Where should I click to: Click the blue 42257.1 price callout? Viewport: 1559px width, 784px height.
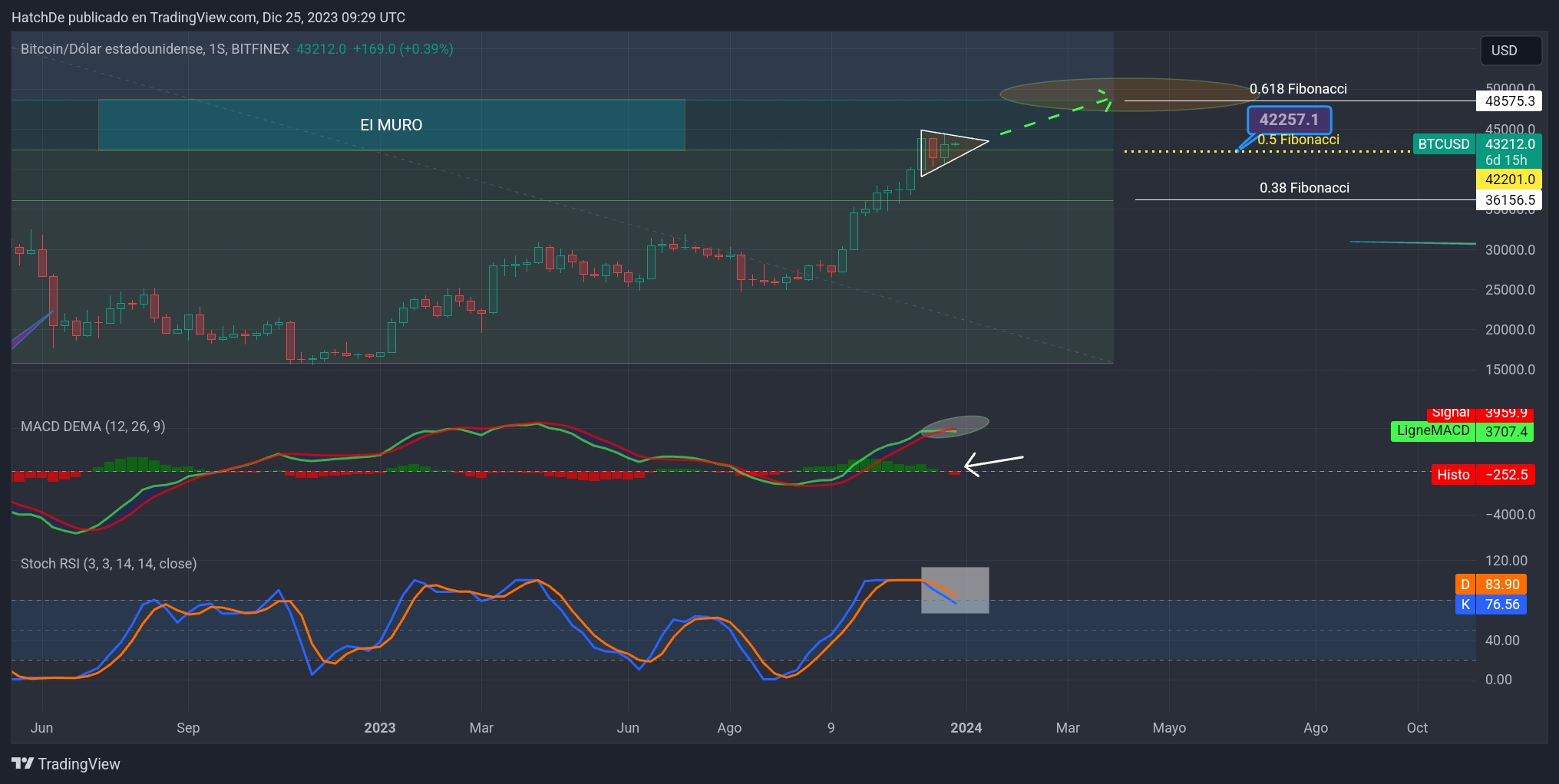1289,120
